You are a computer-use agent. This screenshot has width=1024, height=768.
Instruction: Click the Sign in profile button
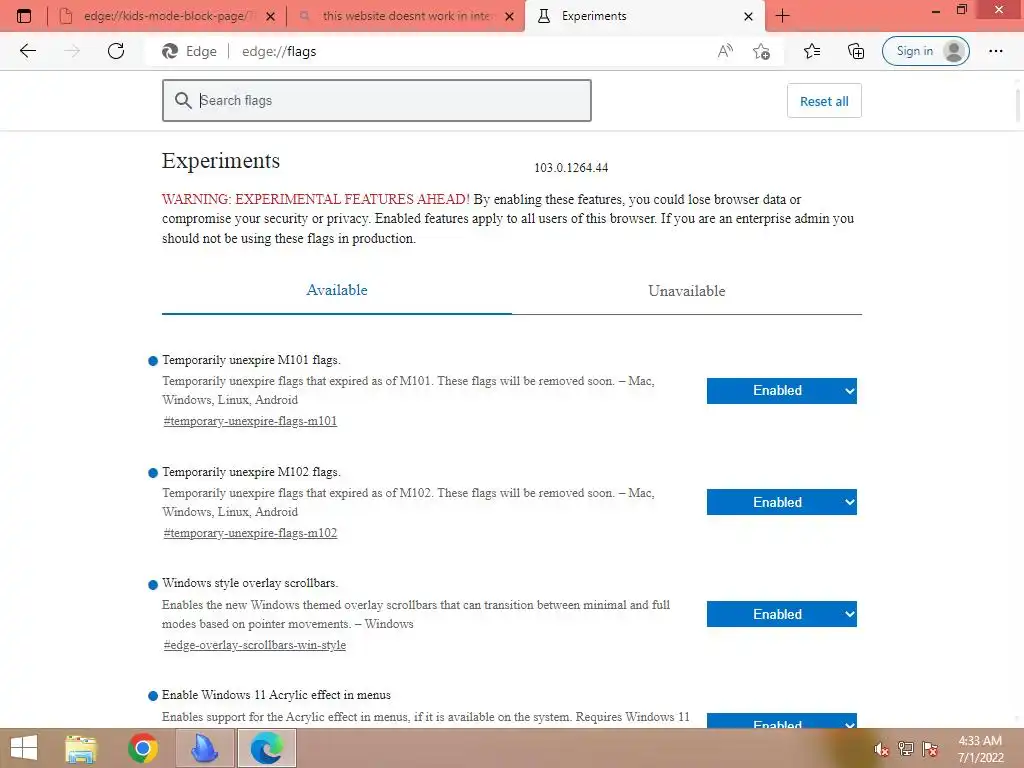(925, 51)
